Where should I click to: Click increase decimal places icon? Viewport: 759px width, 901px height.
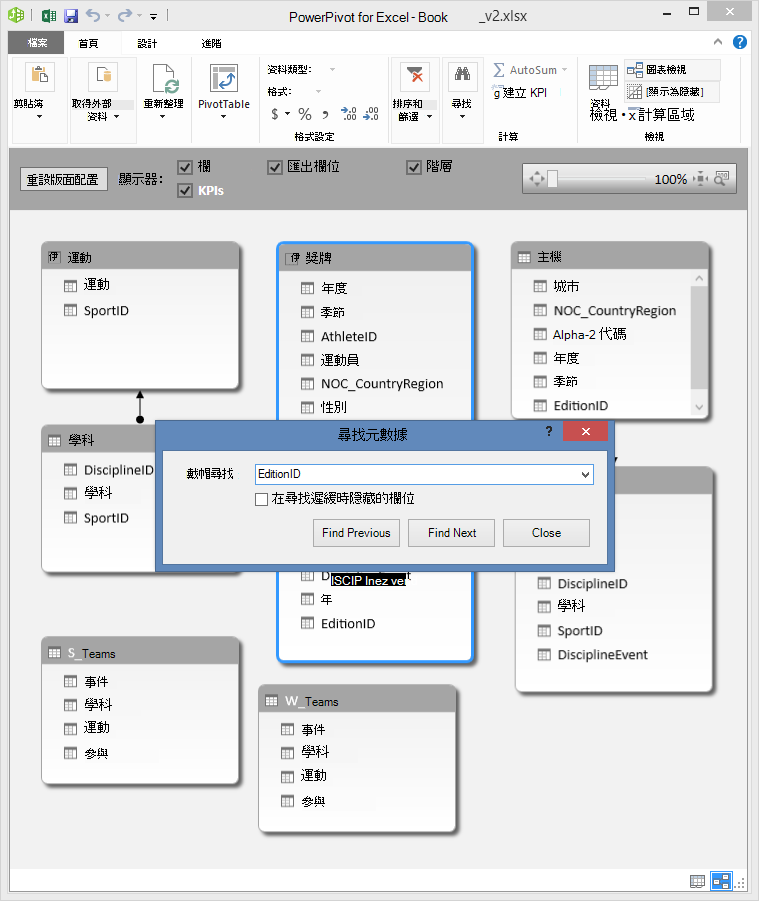(348, 114)
